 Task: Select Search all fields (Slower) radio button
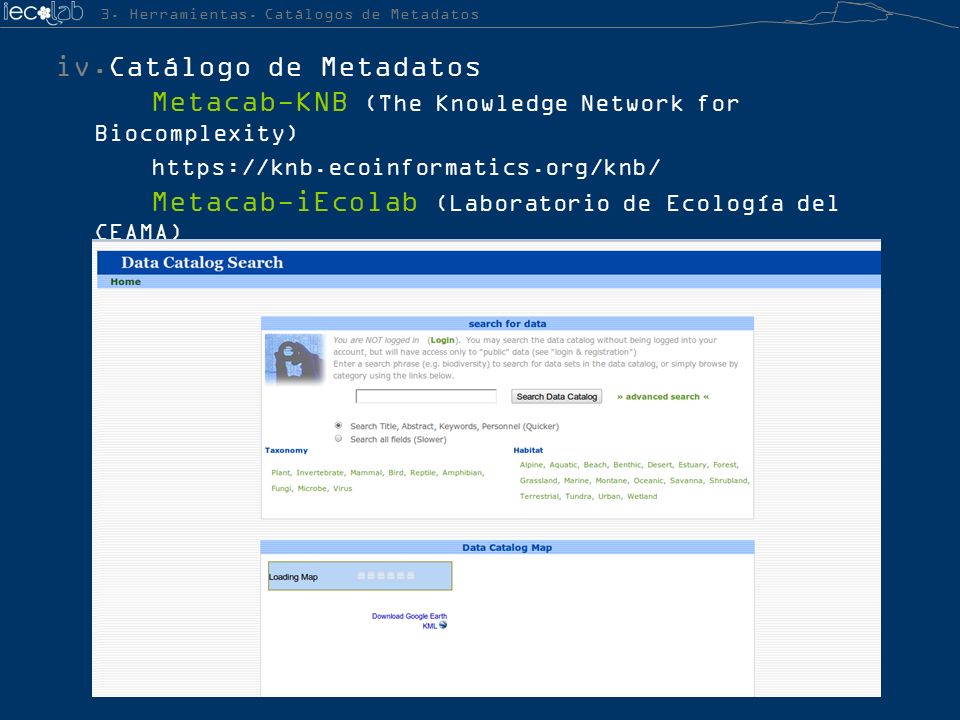(339, 439)
